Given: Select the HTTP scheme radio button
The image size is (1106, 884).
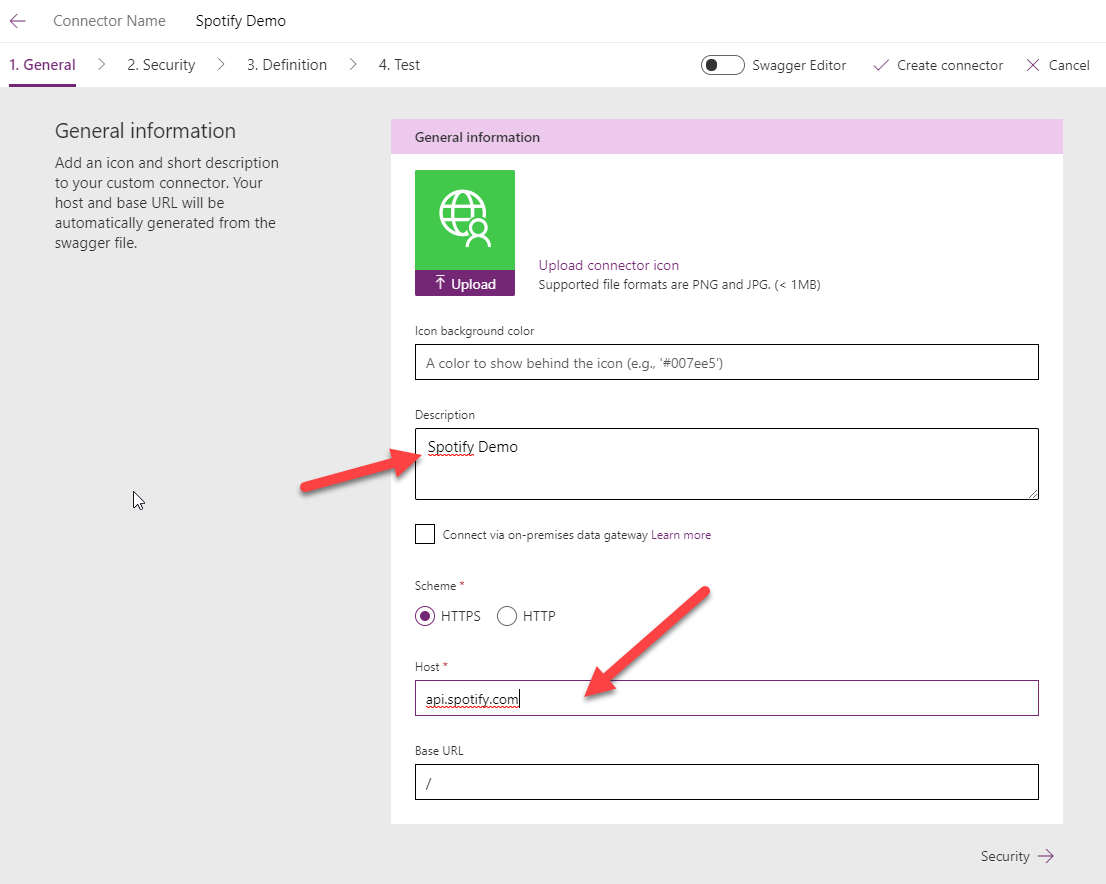Looking at the screenshot, I should coord(507,616).
